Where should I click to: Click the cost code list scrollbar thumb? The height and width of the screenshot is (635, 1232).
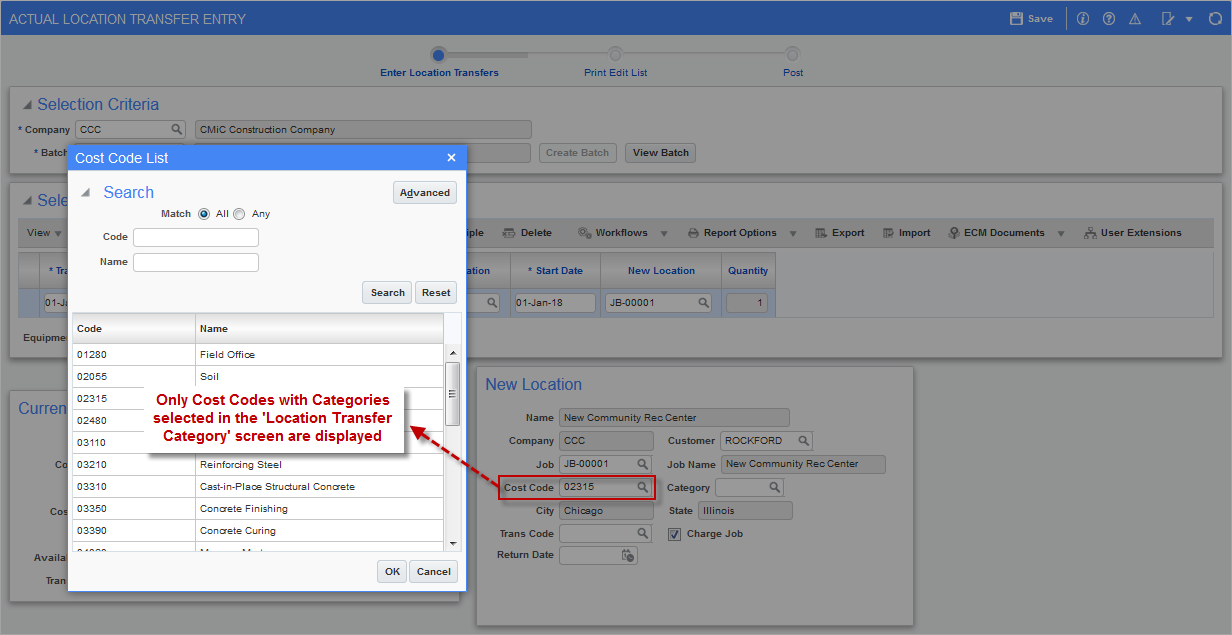click(452, 392)
